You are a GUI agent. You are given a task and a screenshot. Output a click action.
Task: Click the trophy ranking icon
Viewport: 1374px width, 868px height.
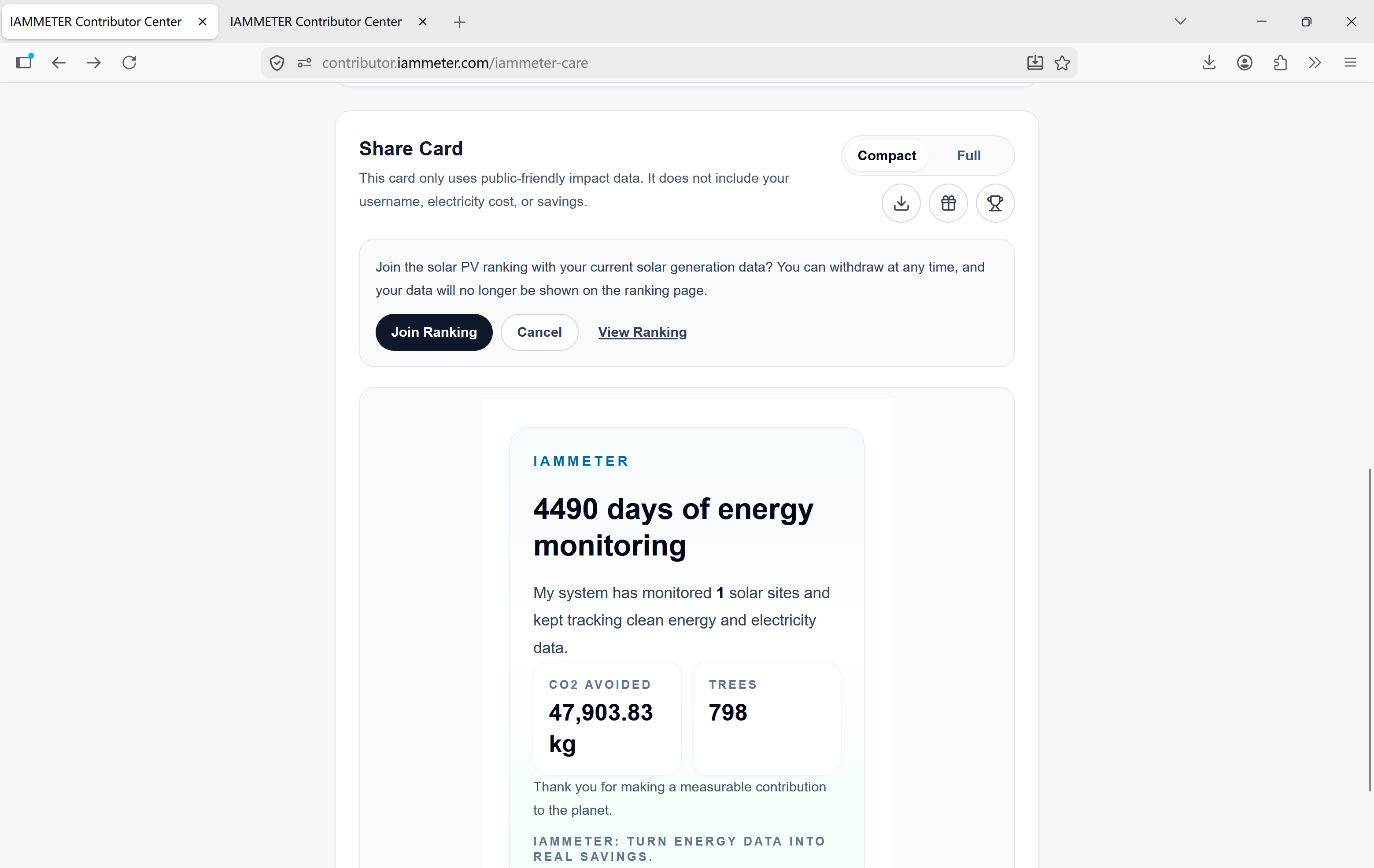(x=994, y=203)
